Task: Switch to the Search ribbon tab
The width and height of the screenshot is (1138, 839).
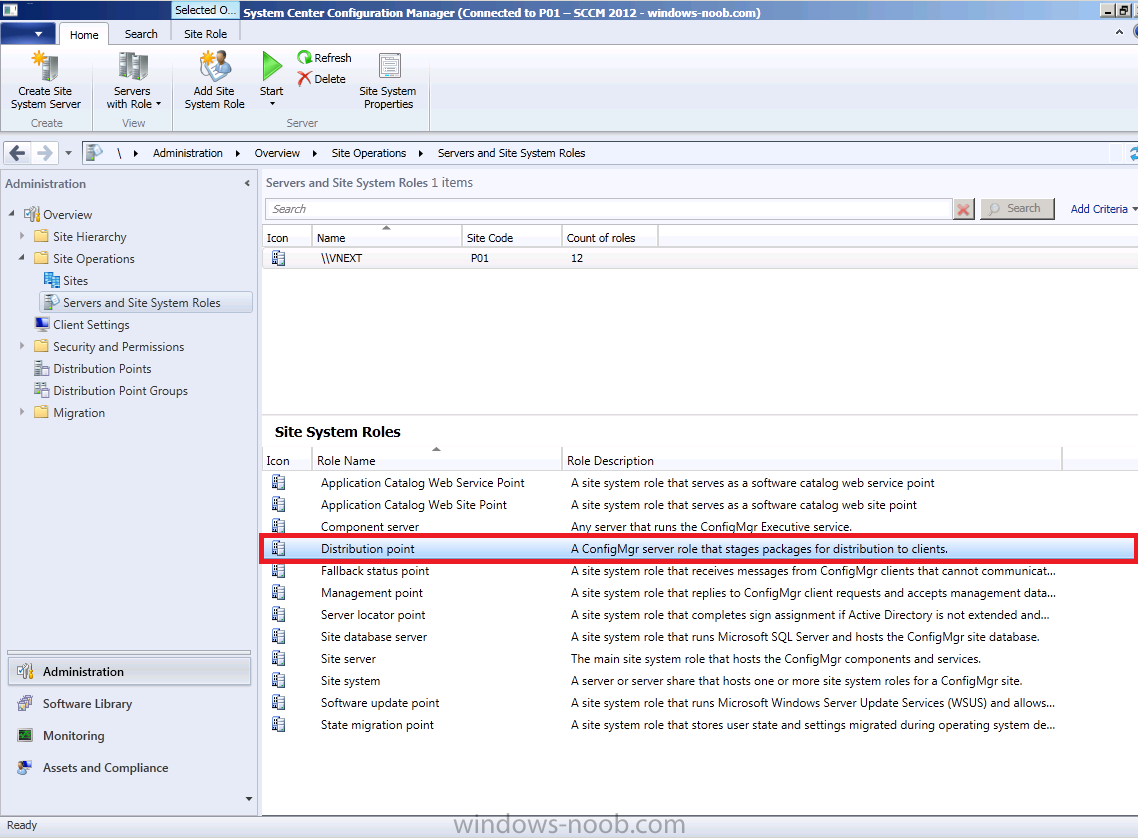Action: pos(141,34)
